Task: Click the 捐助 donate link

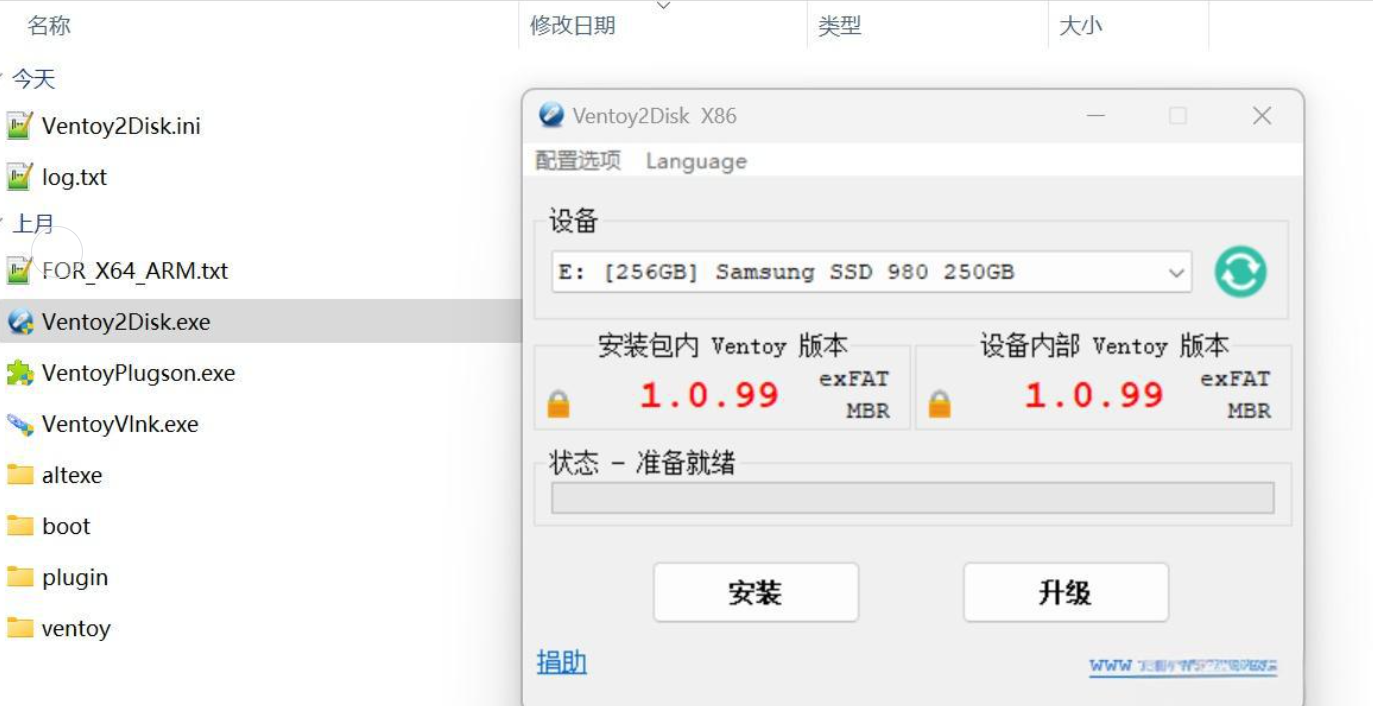Action: (x=562, y=662)
